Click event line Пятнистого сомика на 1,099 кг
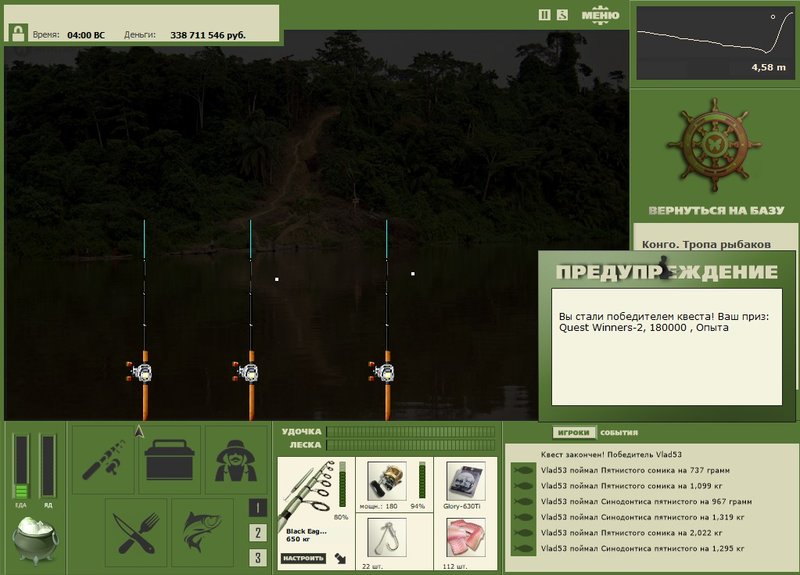This screenshot has height=575, width=800. [x=632, y=486]
